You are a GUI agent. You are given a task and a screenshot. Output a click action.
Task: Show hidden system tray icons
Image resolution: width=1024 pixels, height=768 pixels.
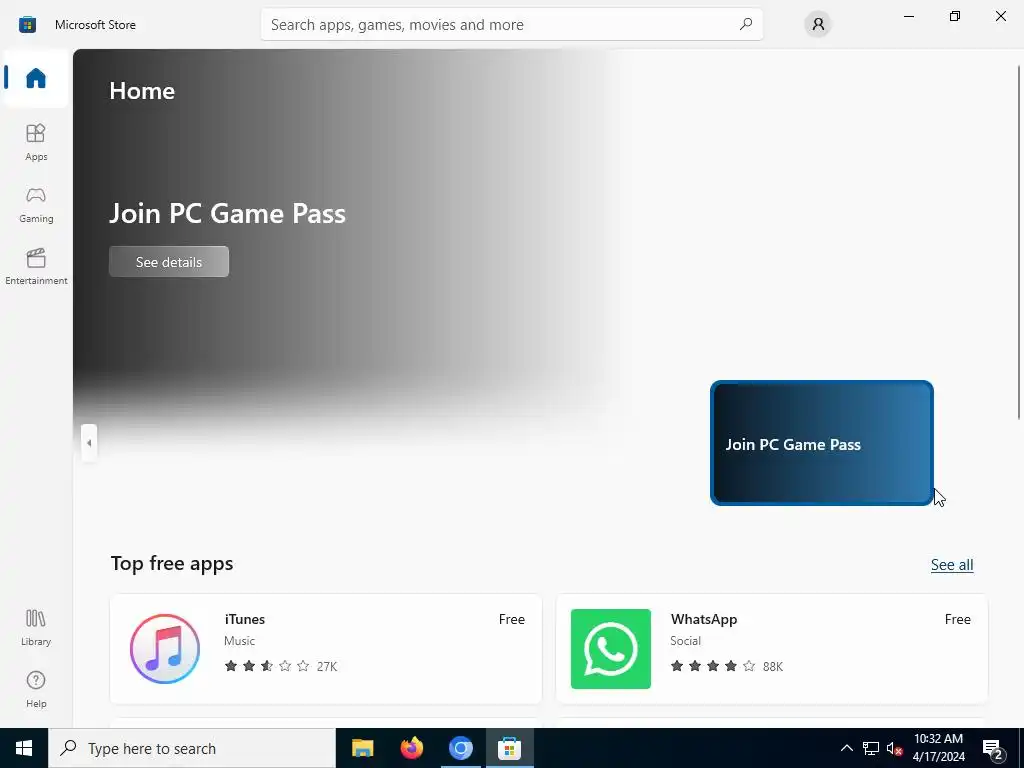point(846,748)
